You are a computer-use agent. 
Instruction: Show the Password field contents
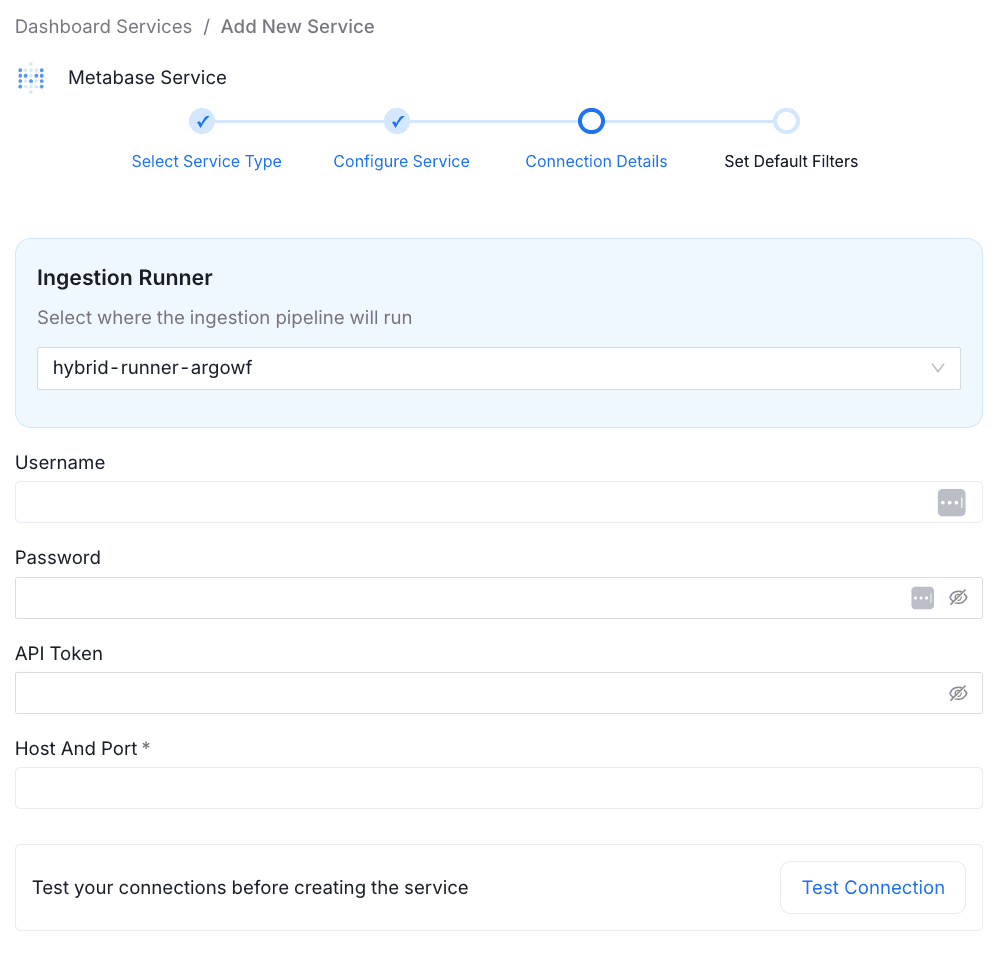pyautogui.click(x=958, y=598)
